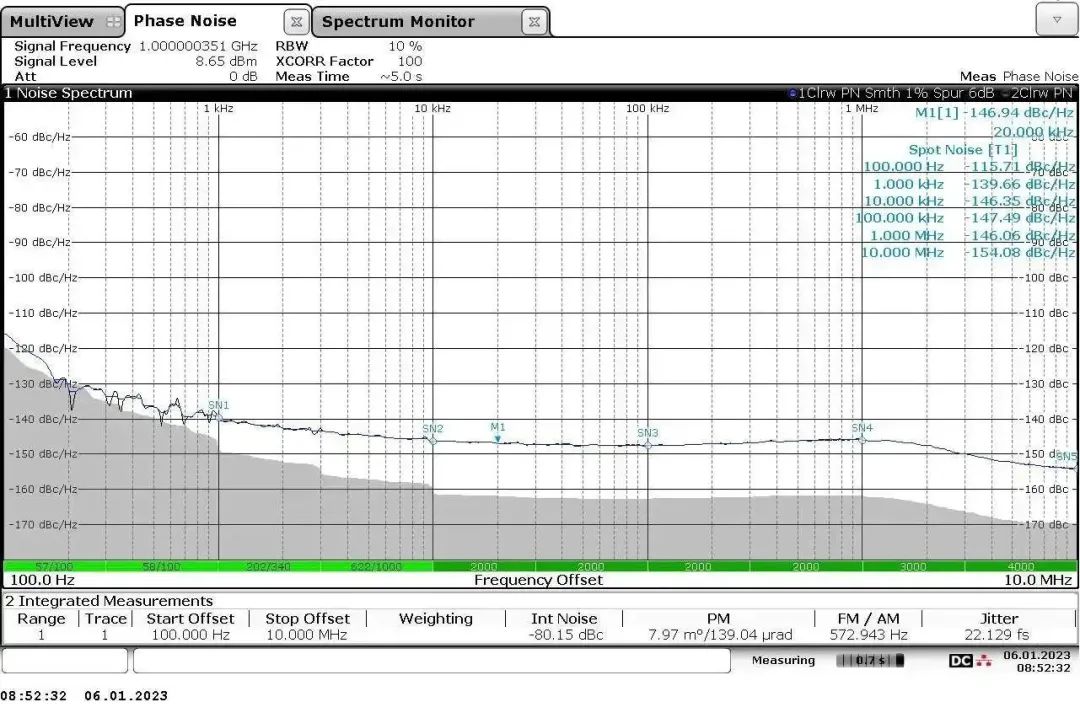Click the 06.01.2023 08:52:32 status bar clock
This screenshot has height=718, width=1080.
pos(1037,661)
